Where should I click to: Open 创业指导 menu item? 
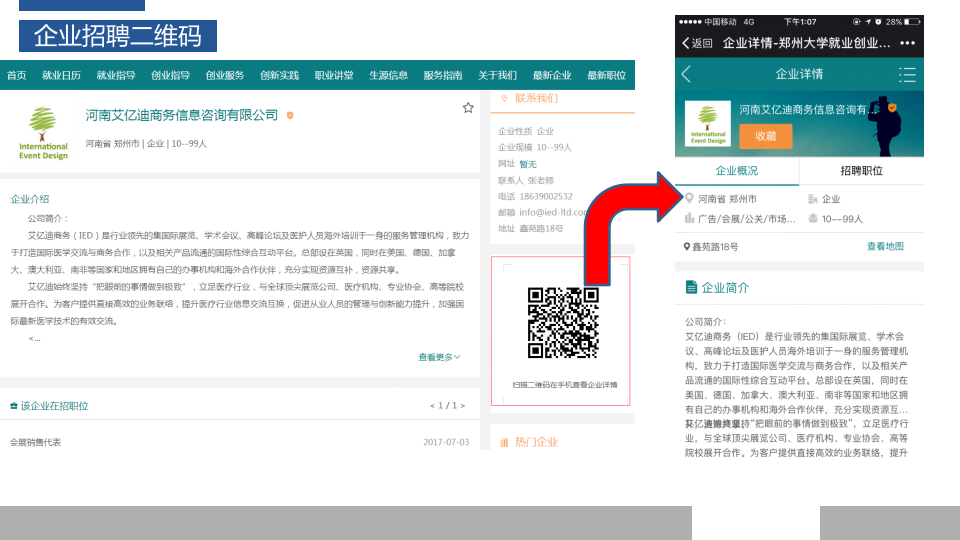[170, 75]
